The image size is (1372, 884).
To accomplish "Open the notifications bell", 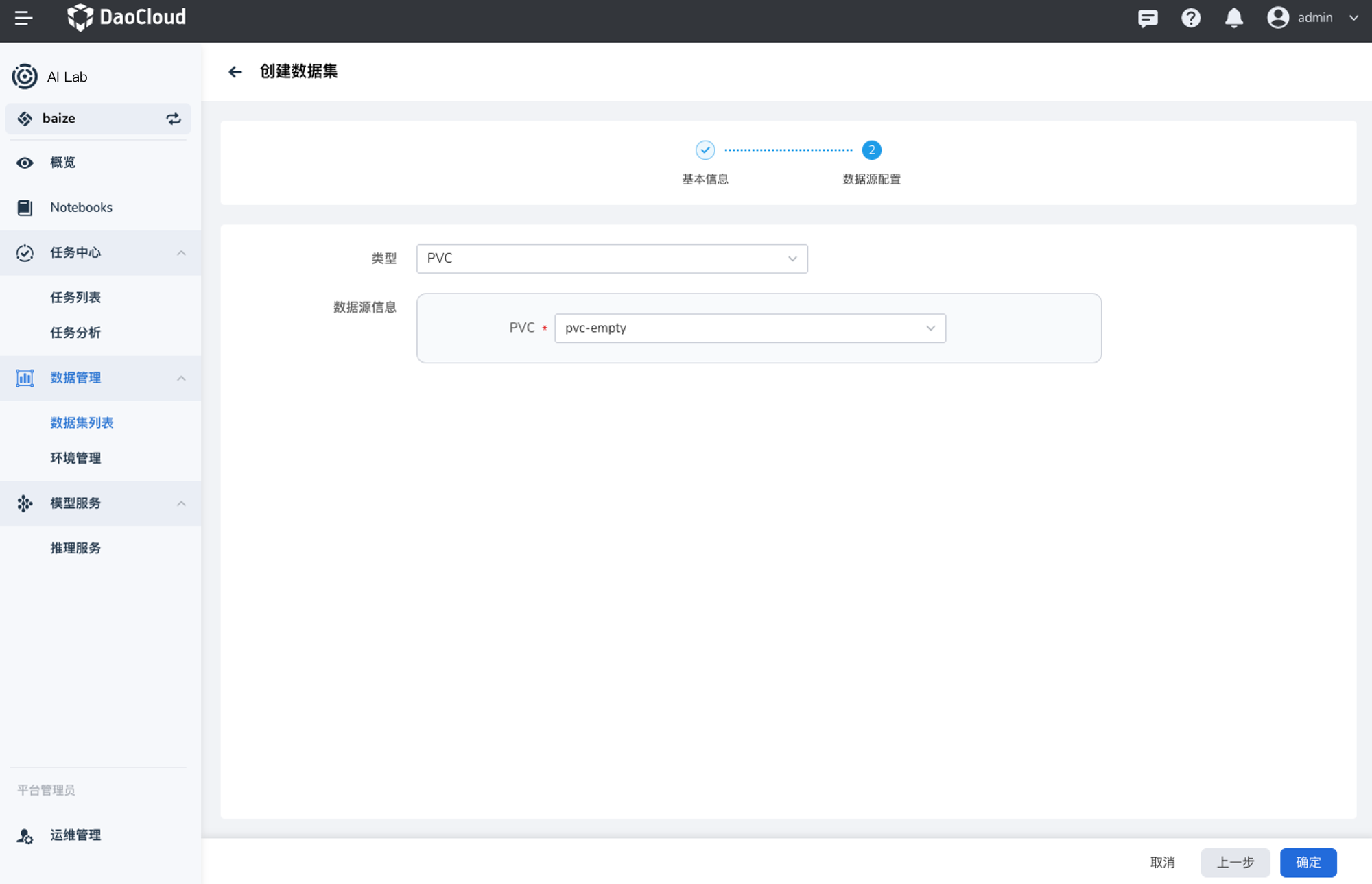I will click(x=1233, y=18).
